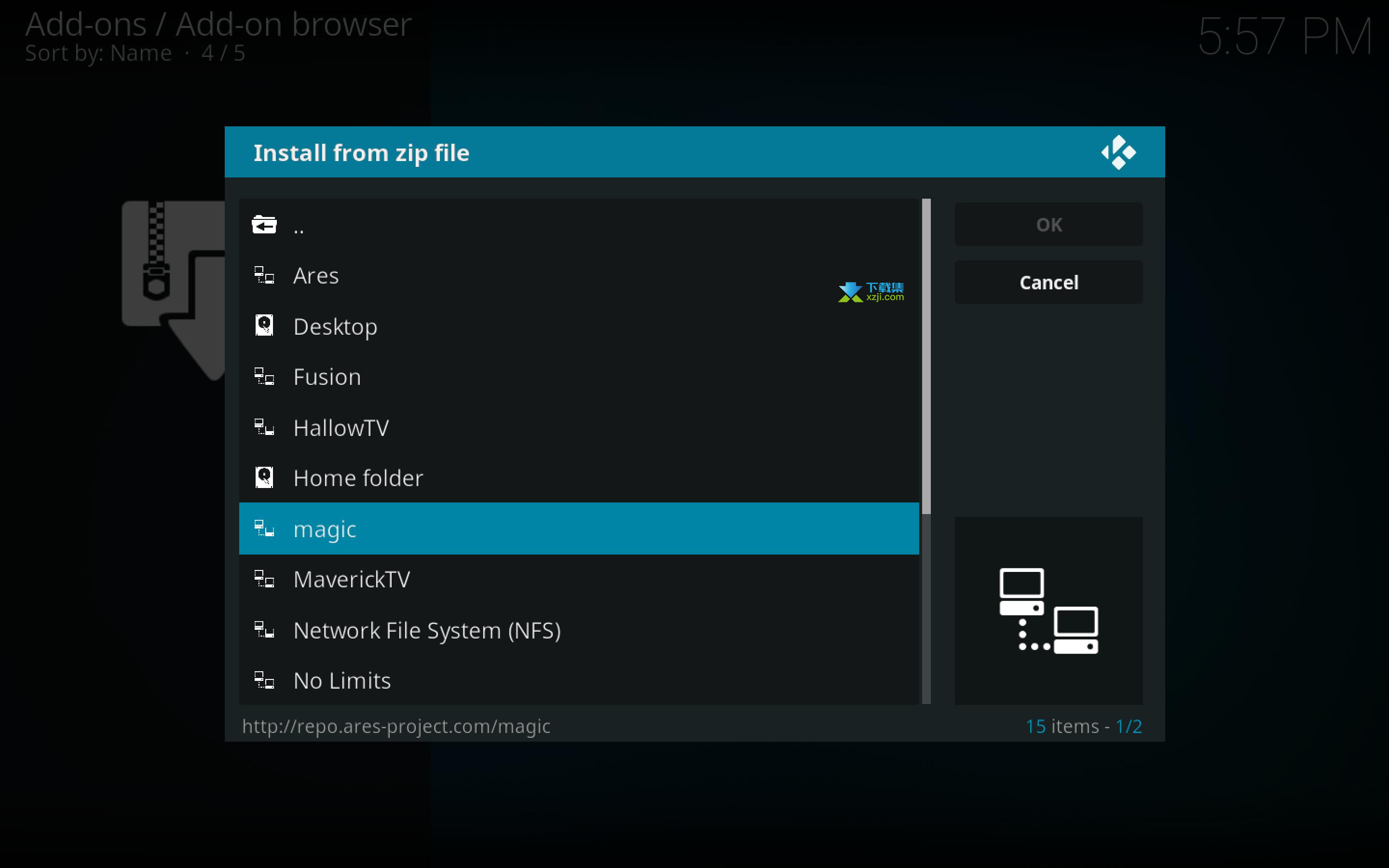Screen dimensions: 1389x868
Task: Open the No Limits source
Action: click(579, 680)
